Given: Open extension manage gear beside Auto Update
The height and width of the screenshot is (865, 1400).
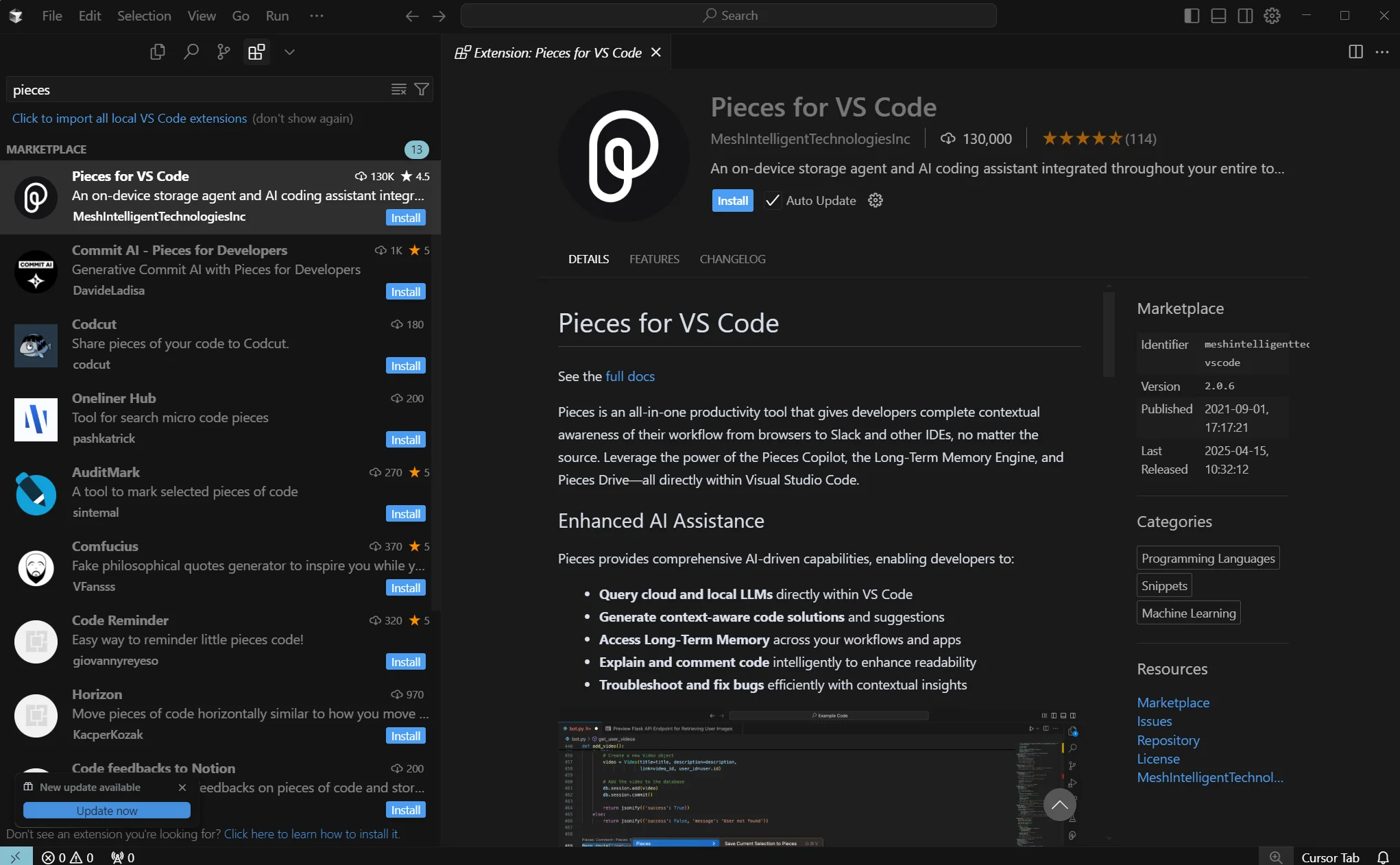Looking at the screenshot, I should point(876,201).
